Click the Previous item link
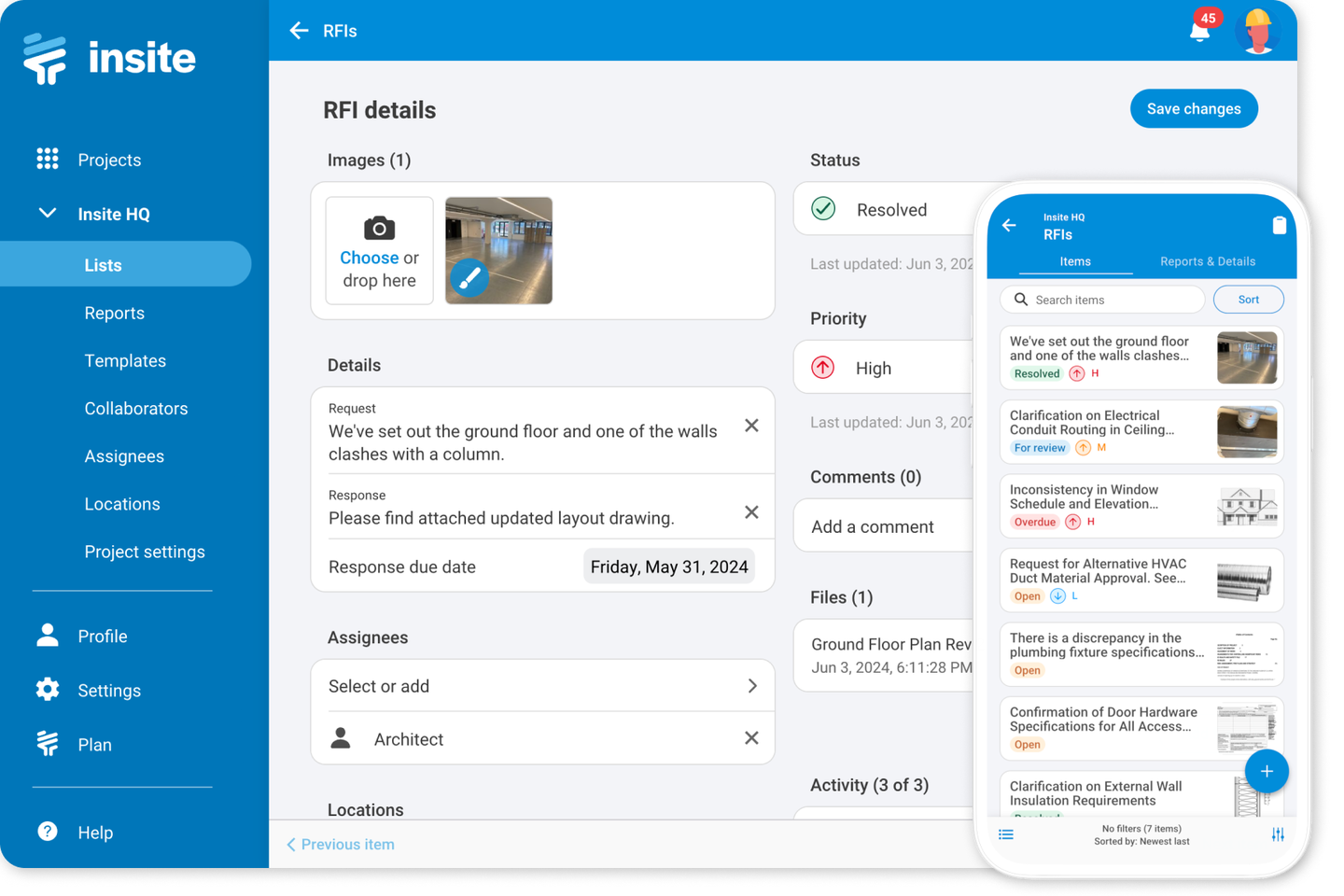1344x896 pixels. [340, 844]
